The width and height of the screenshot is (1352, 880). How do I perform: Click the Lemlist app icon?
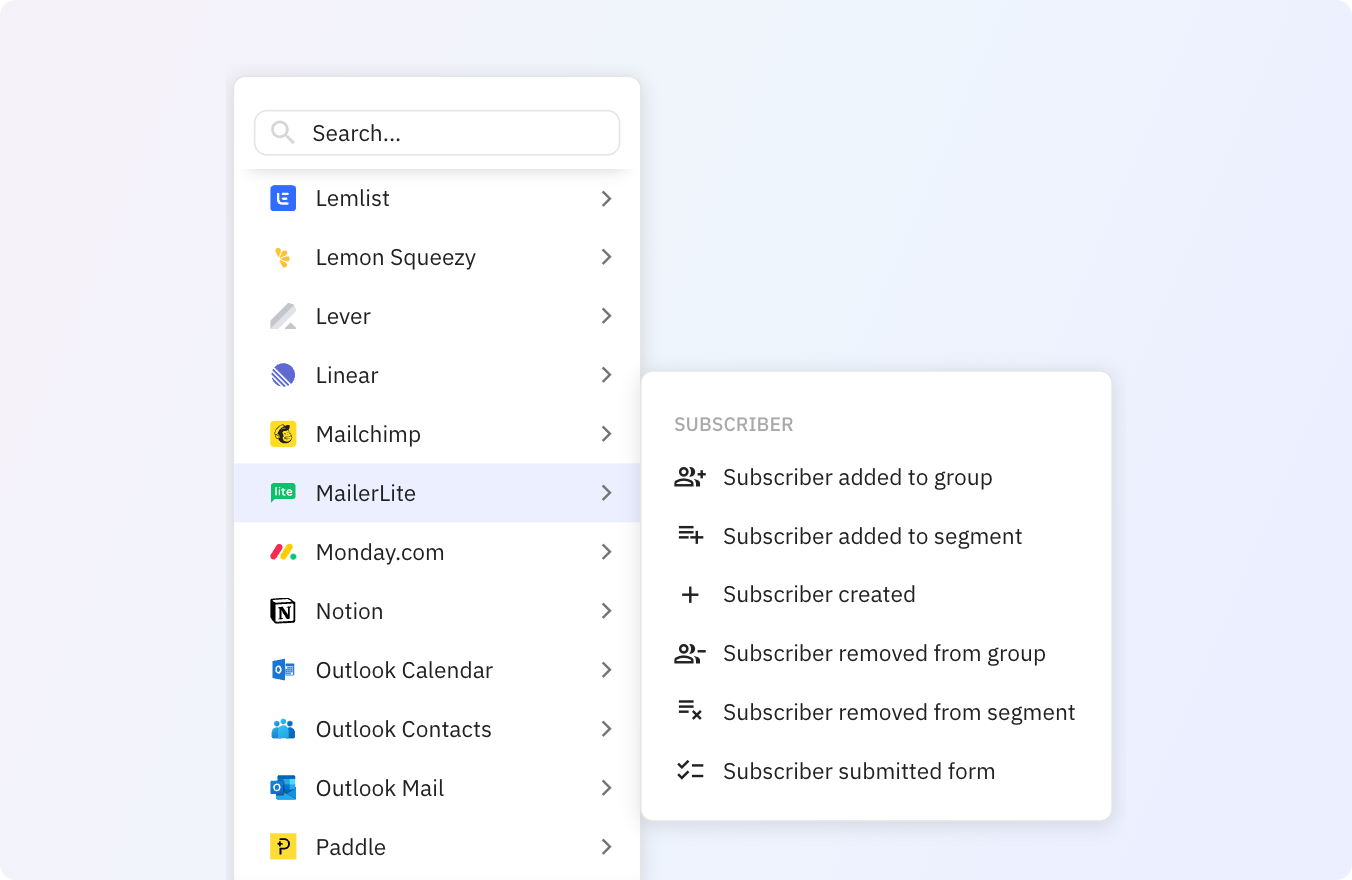tap(283, 198)
